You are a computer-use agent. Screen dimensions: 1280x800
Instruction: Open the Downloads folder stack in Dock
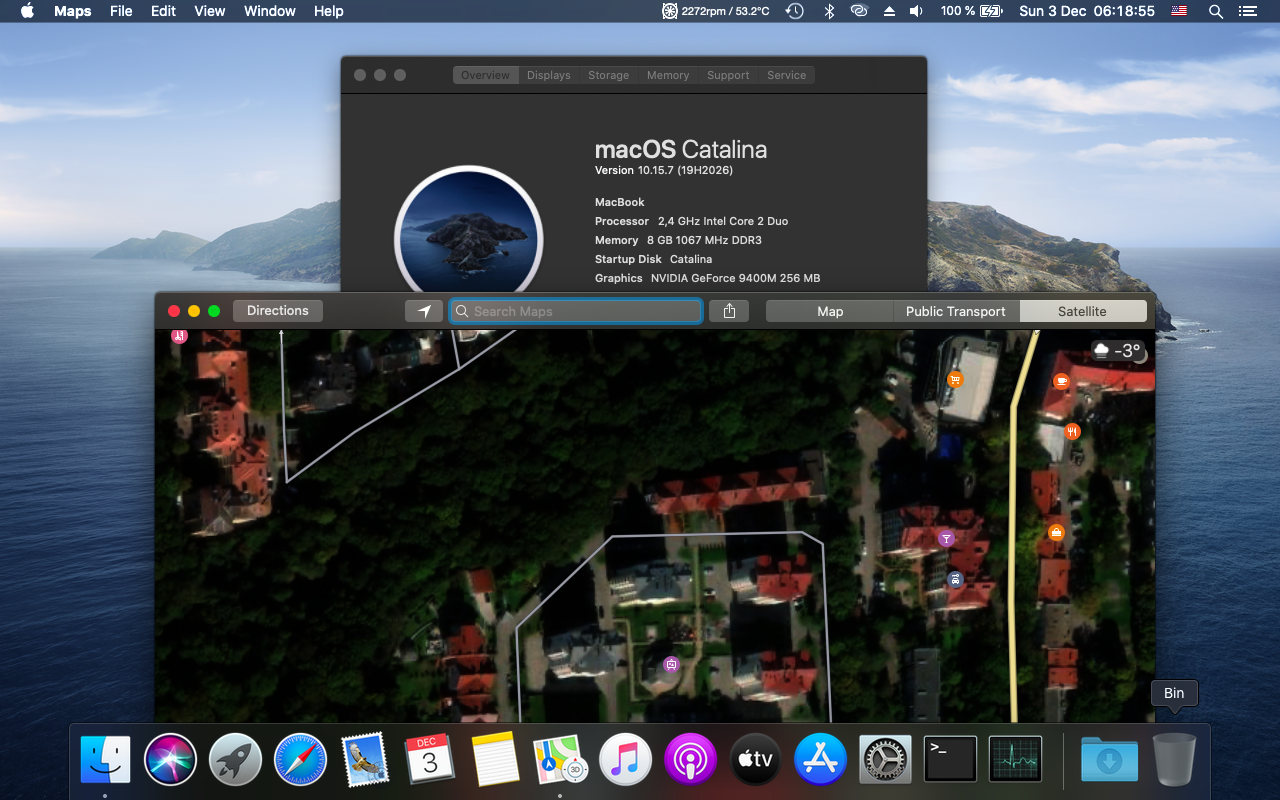click(x=1109, y=760)
